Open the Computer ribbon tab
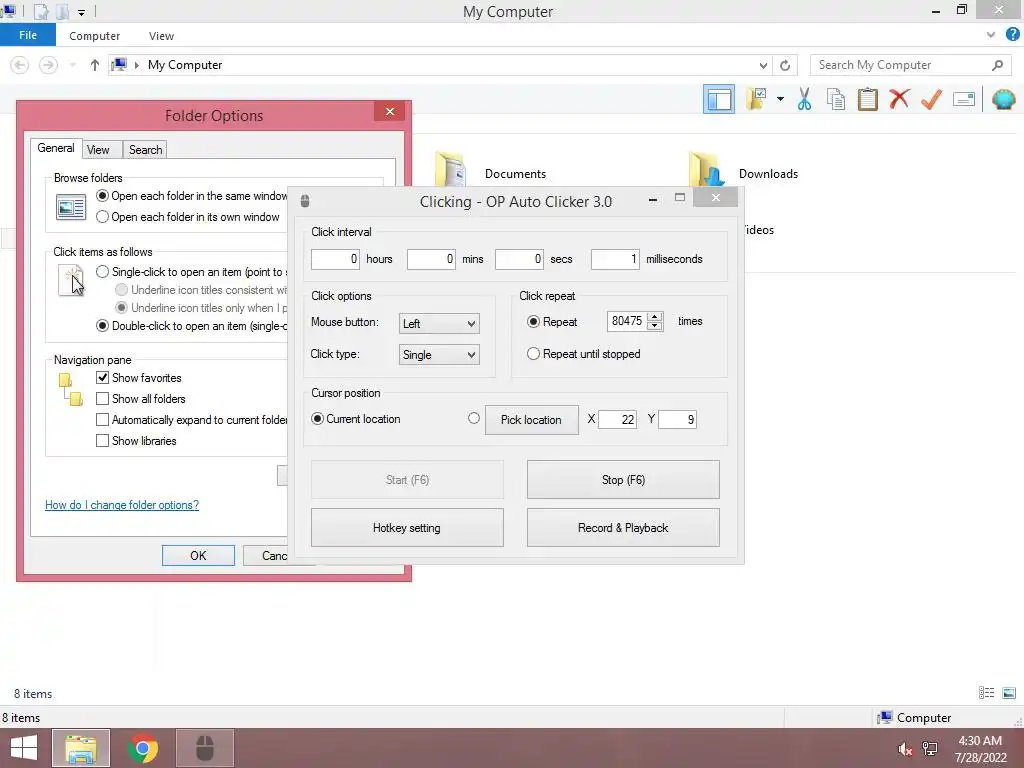 click(94, 36)
